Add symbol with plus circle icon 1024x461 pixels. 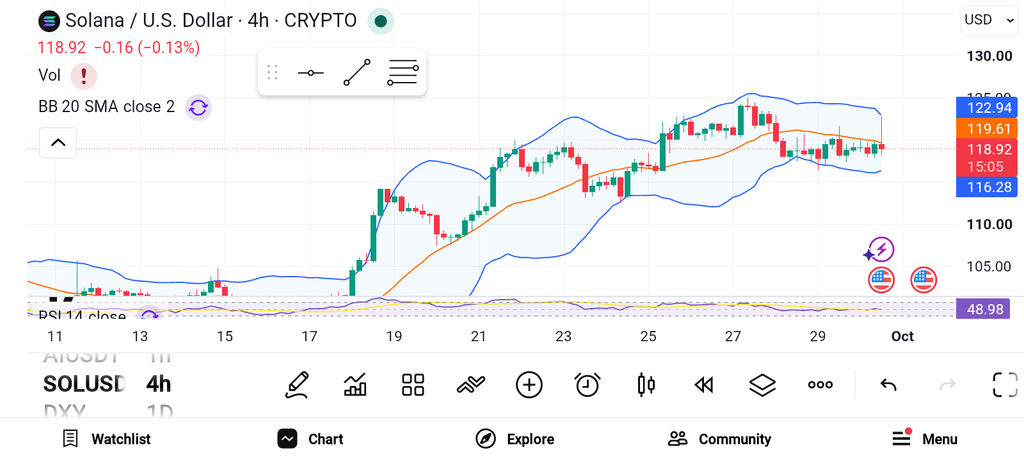529,385
